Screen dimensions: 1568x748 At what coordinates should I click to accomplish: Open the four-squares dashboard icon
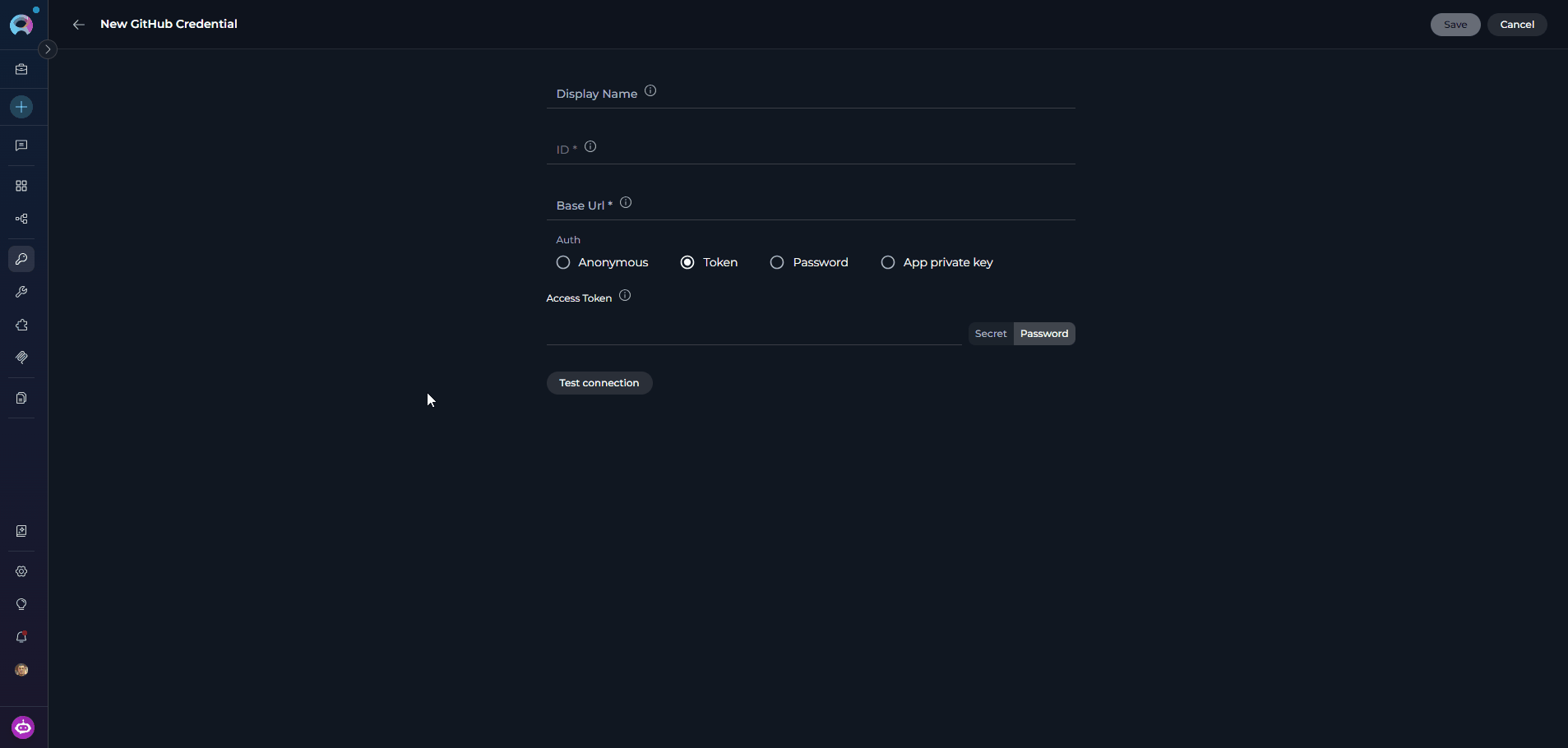[x=21, y=186]
